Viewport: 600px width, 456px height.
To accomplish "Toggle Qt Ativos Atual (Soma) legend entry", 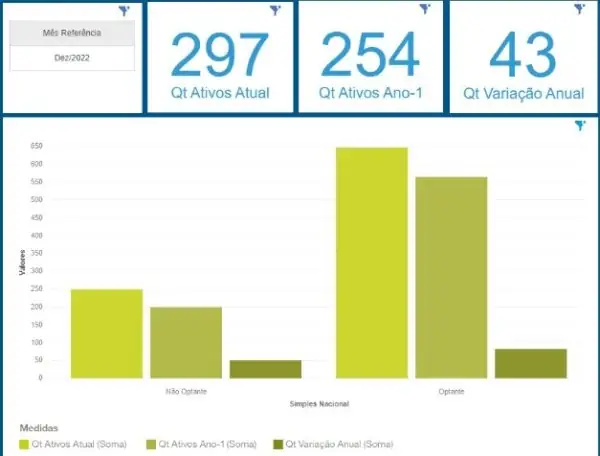I will point(80,442).
